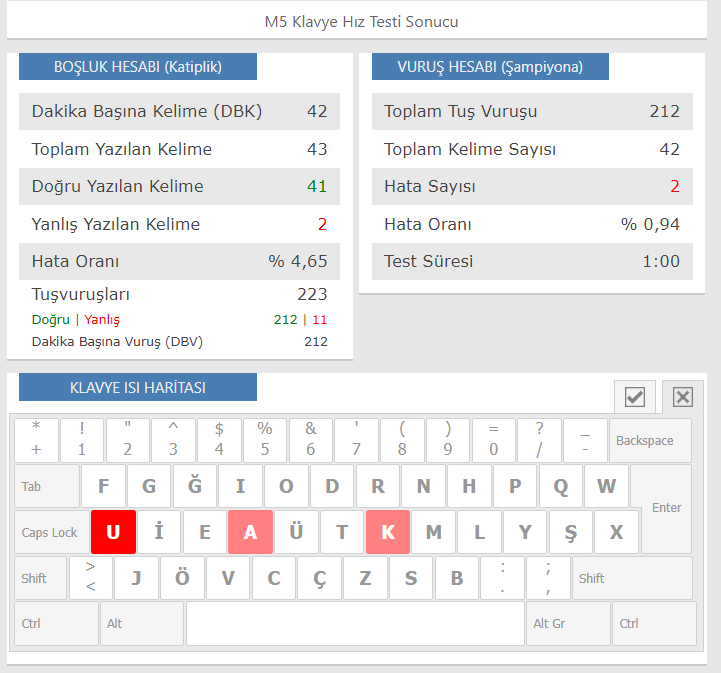
Task: Click the number 5 percent key
Action: tap(265, 440)
